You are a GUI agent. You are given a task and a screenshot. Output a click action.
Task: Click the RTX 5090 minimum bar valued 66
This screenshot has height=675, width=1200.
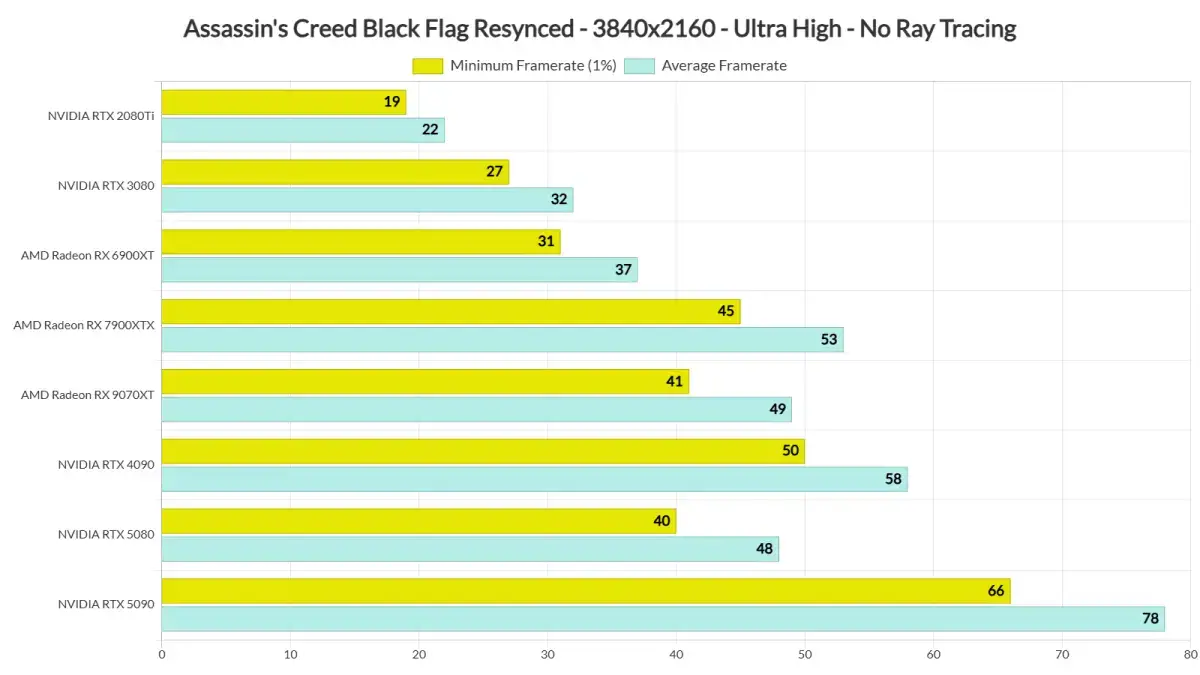click(x=586, y=591)
